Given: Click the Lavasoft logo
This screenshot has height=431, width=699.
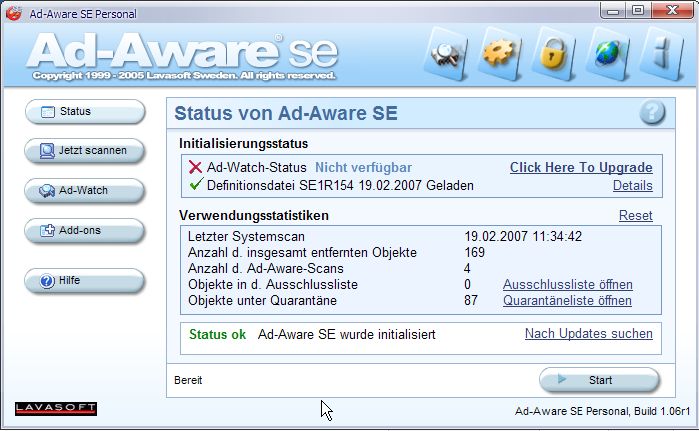Looking at the screenshot, I should point(56,408).
